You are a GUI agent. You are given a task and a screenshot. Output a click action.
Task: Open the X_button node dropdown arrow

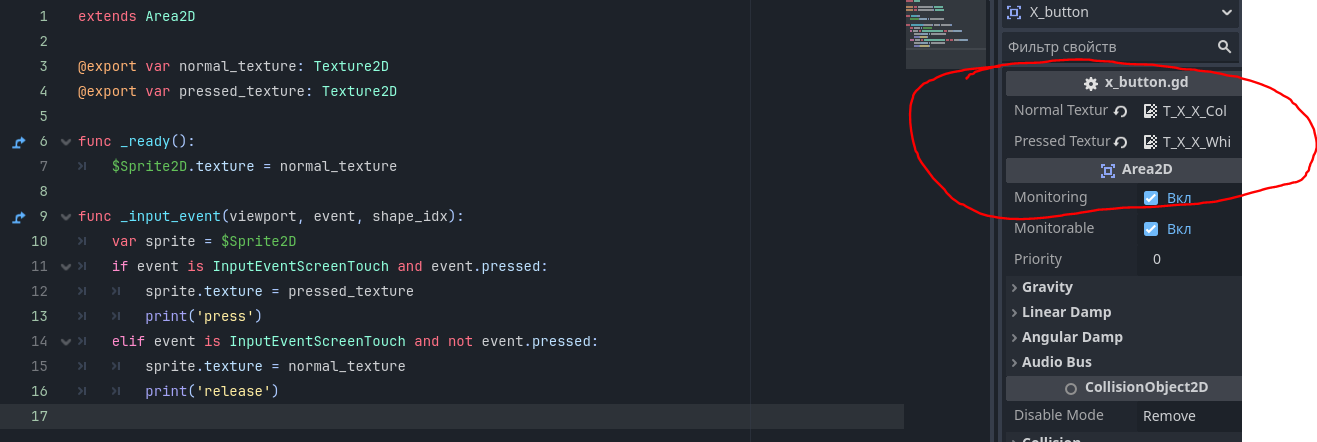point(1227,13)
